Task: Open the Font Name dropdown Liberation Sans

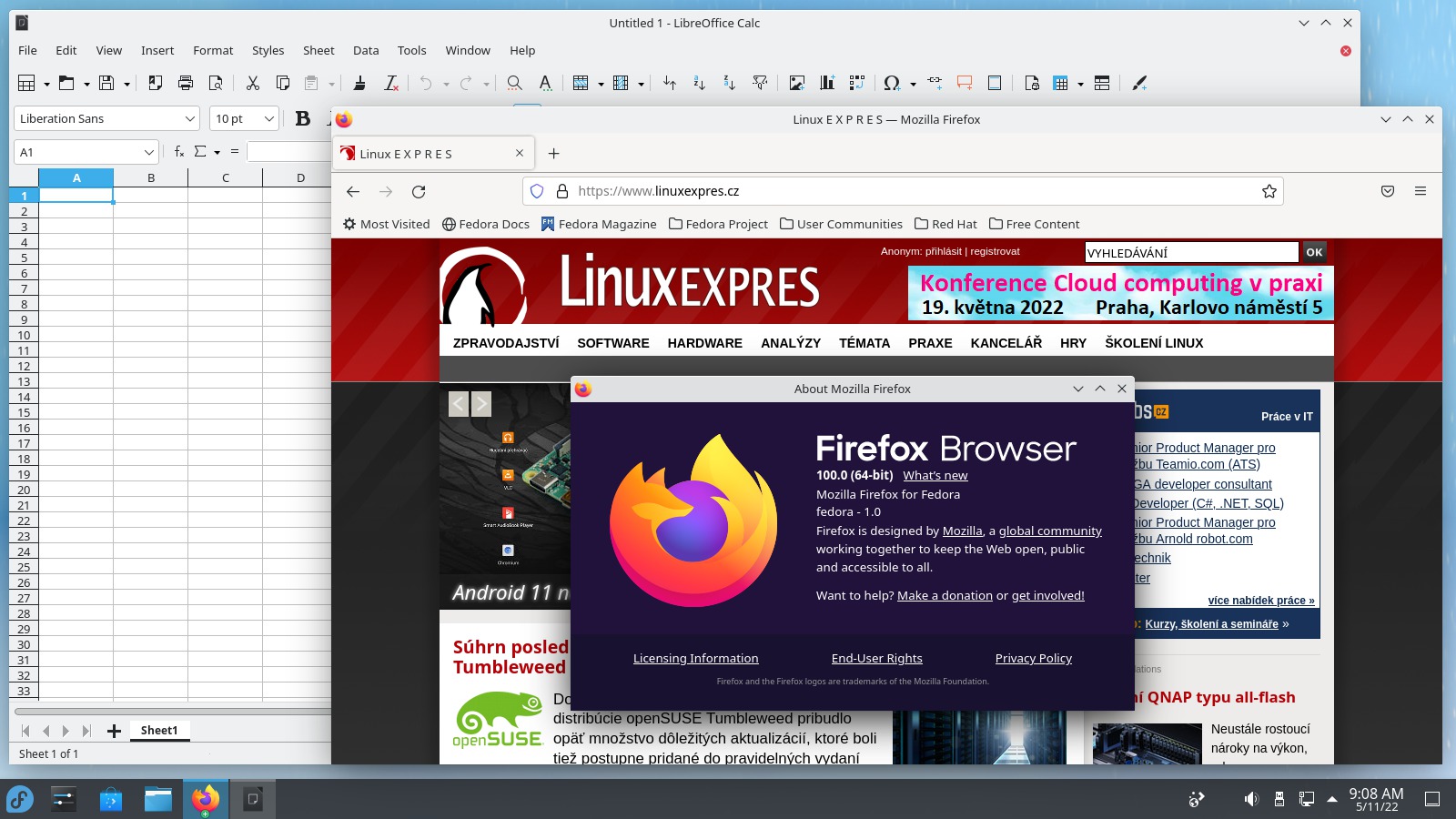Action: point(190,118)
